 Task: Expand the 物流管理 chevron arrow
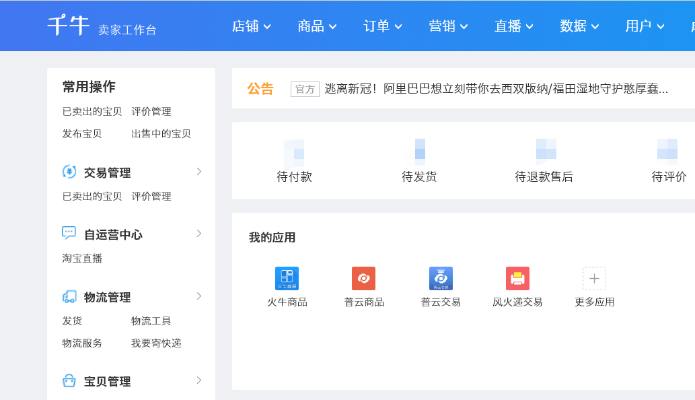[199, 297]
